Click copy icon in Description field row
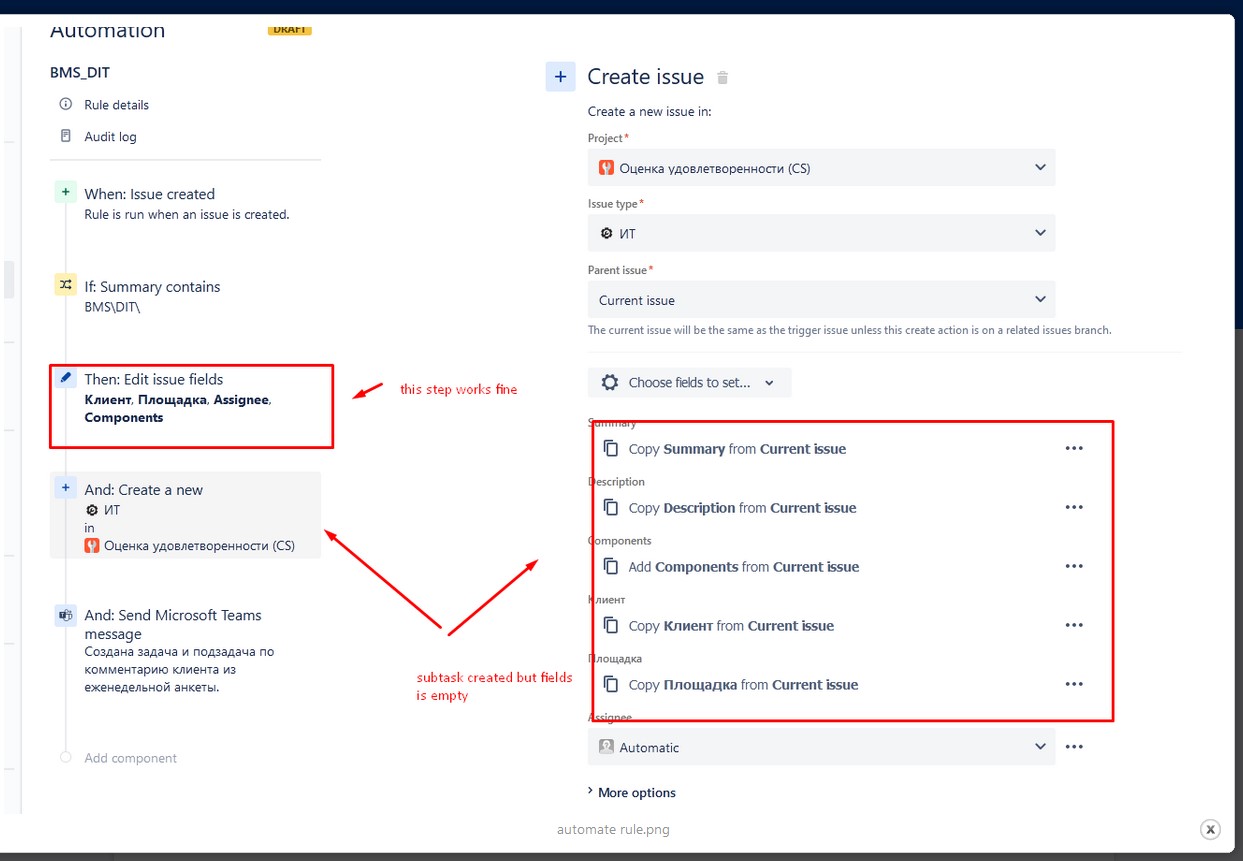Screen dimensions: 1243x861 point(611,508)
